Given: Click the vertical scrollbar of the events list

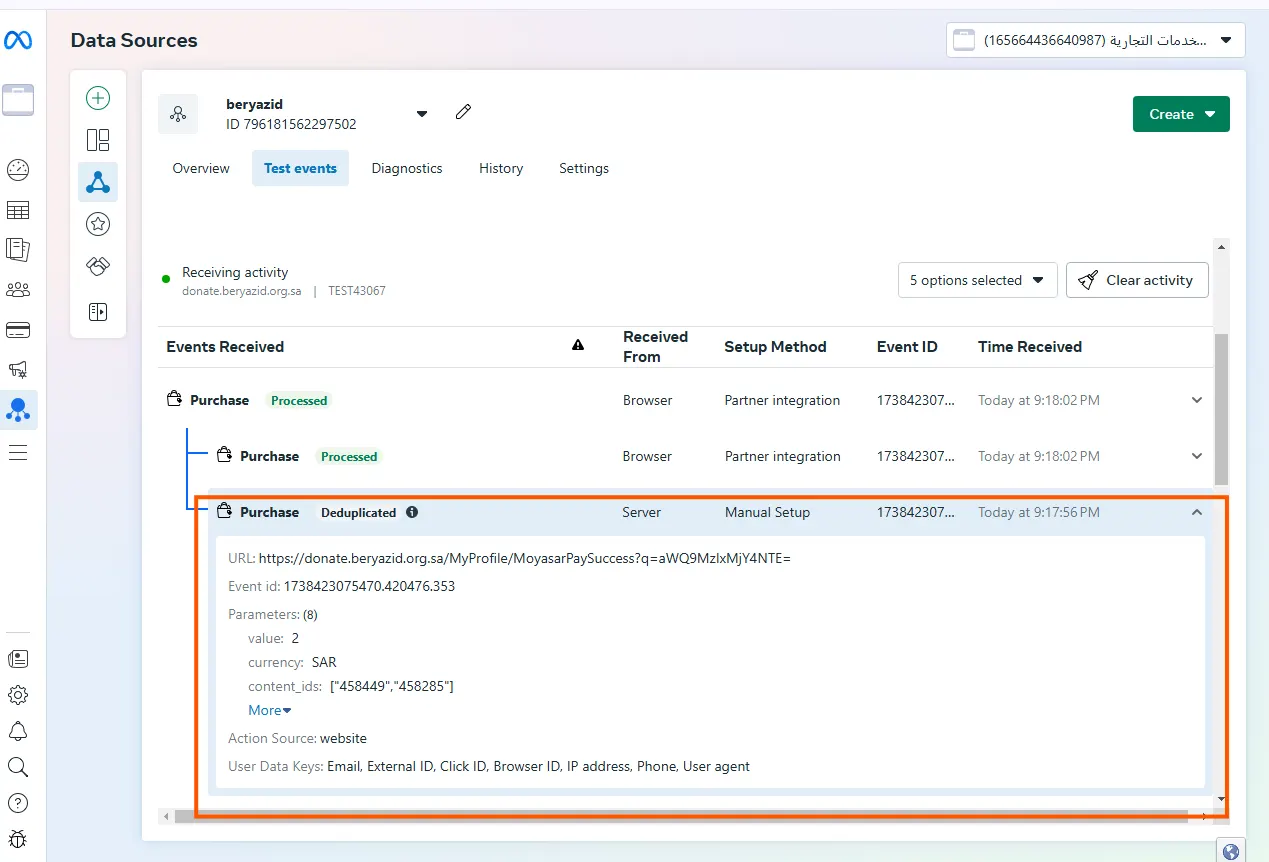Looking at the screenshot, I should point(1220,409).
